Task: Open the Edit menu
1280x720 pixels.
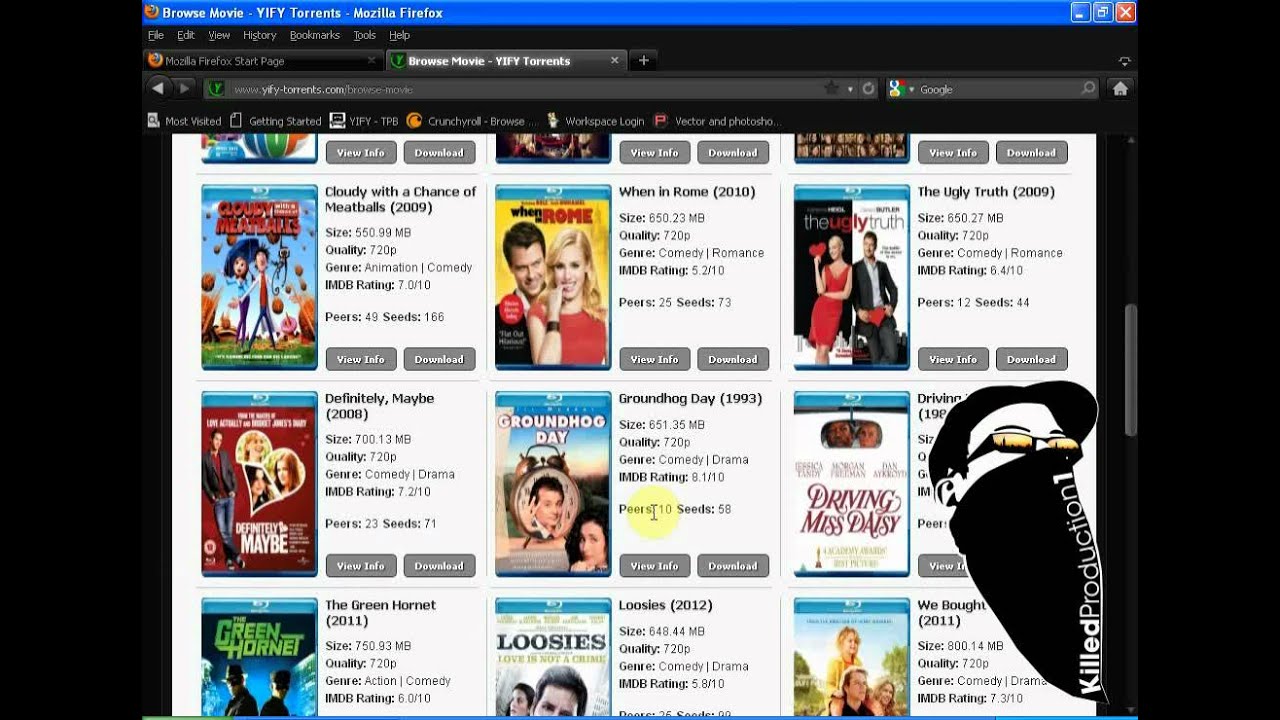Action: [x=186, y=35]
